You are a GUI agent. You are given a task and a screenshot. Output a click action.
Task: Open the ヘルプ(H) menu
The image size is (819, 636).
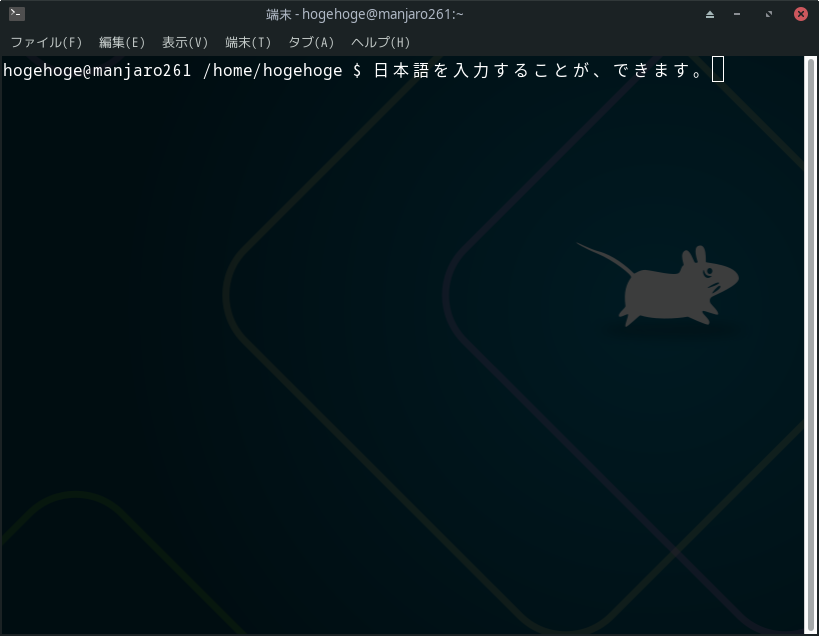[x=380, y=42]
